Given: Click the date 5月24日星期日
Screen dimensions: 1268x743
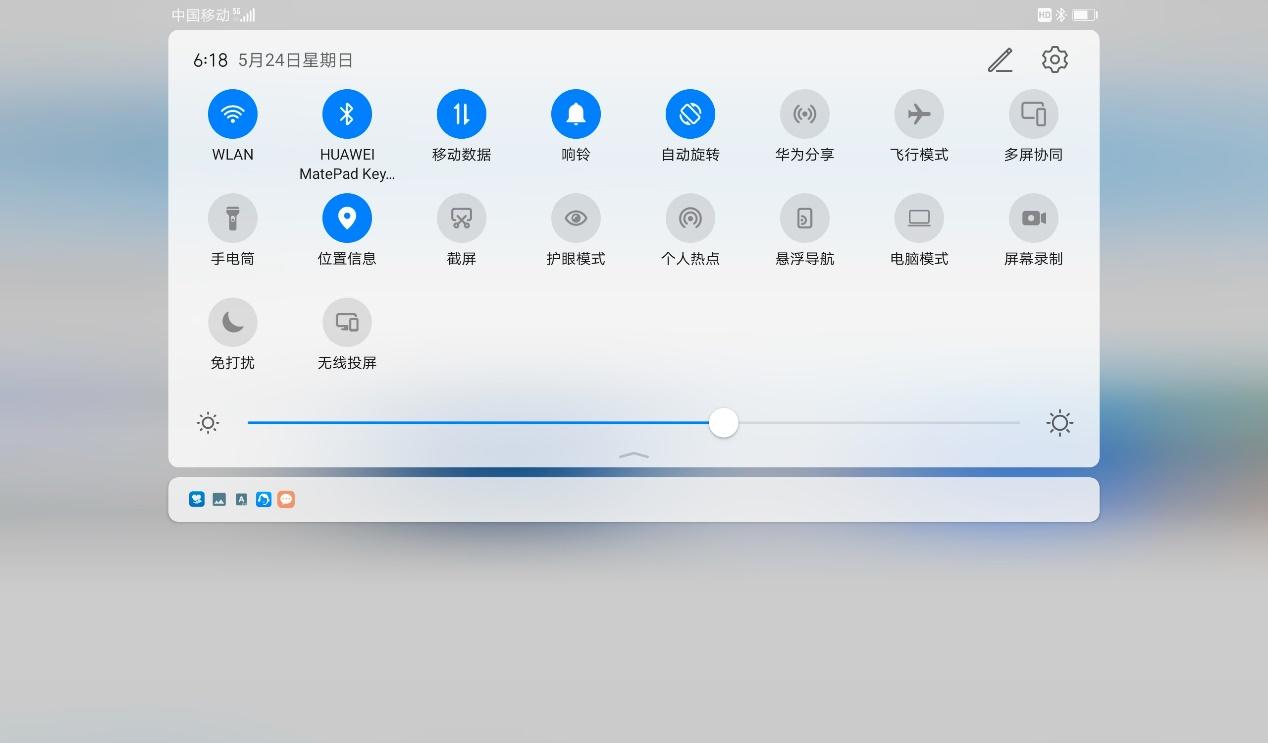Looking at the screenshot, I should click(x=296, y=60).
